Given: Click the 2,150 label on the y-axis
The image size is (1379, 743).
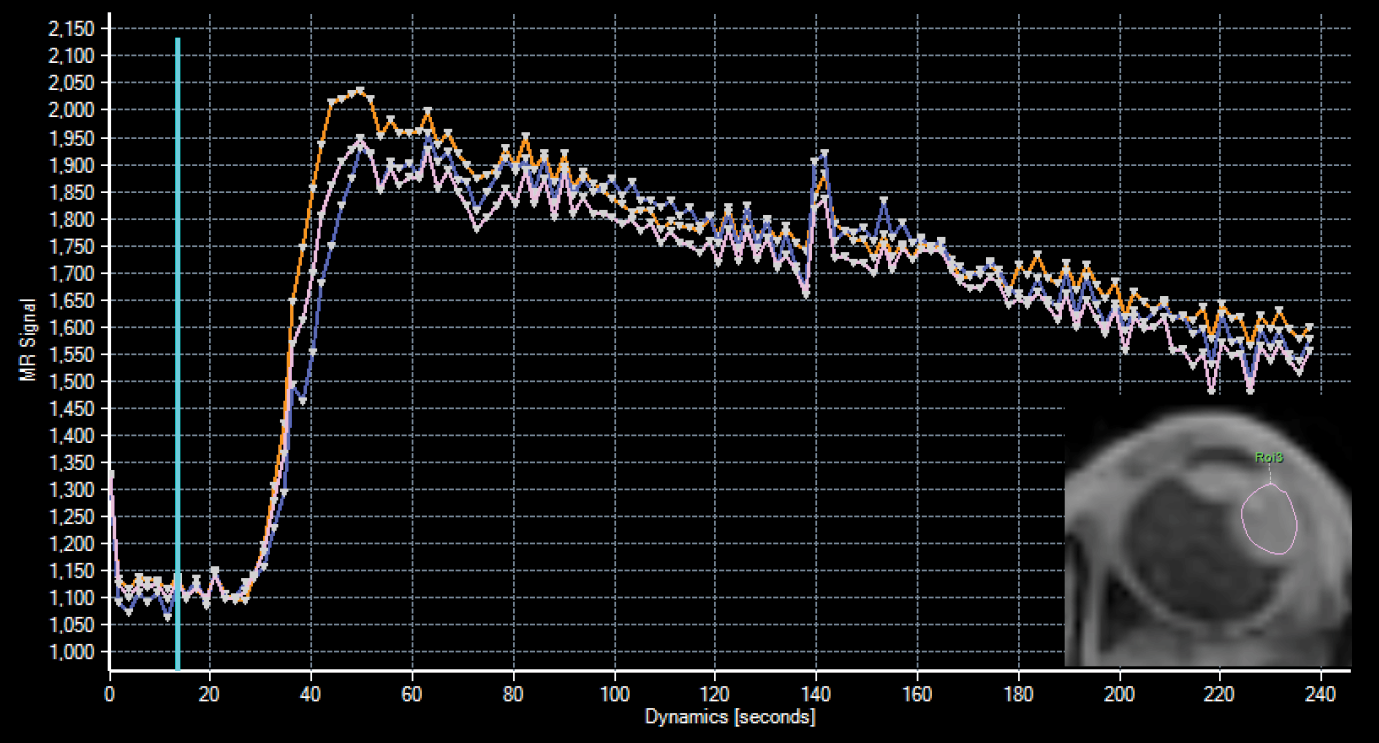Looking at the screenshot, I should coord(69,29).
